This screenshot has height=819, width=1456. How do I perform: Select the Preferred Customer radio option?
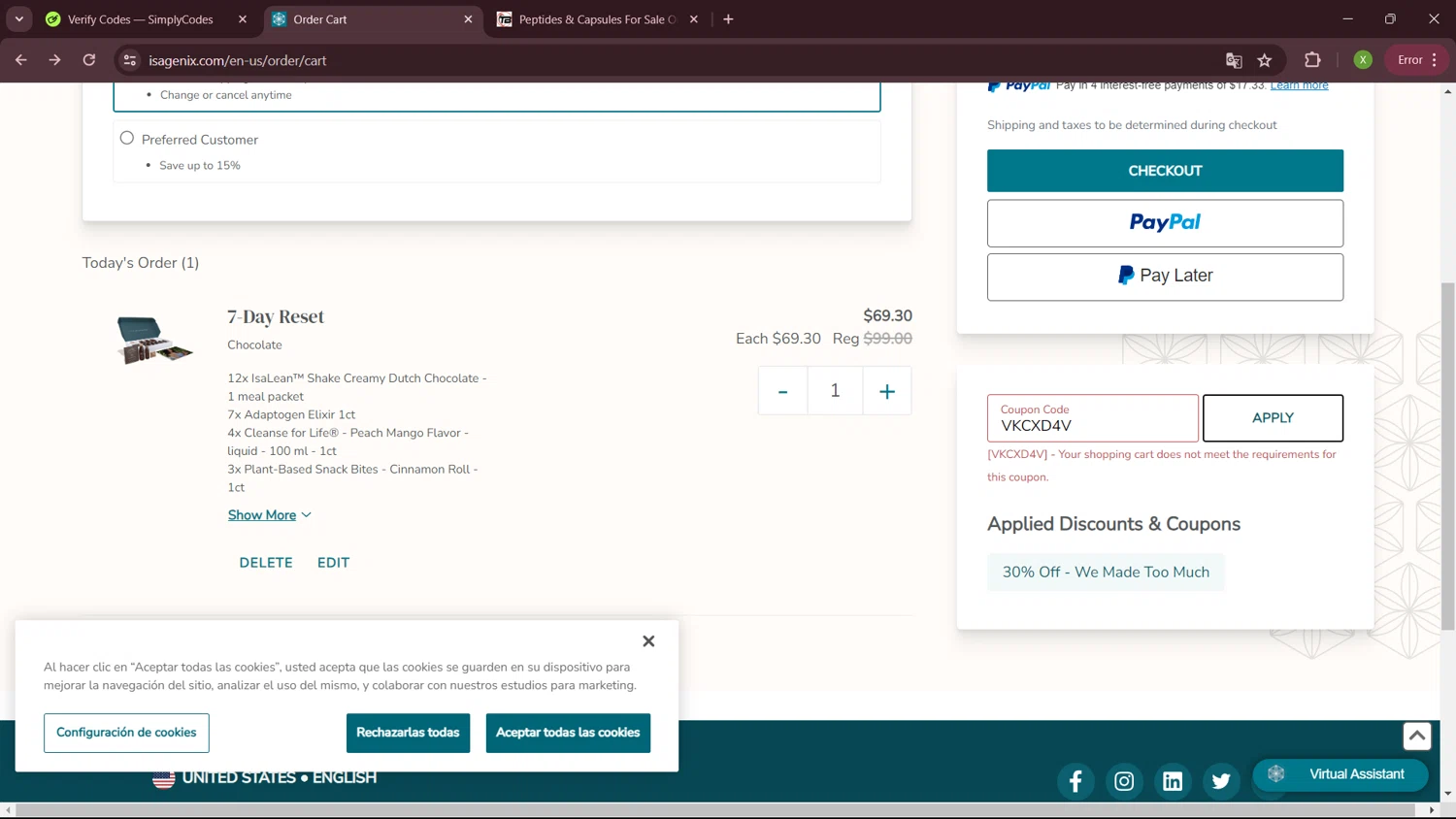127,139
